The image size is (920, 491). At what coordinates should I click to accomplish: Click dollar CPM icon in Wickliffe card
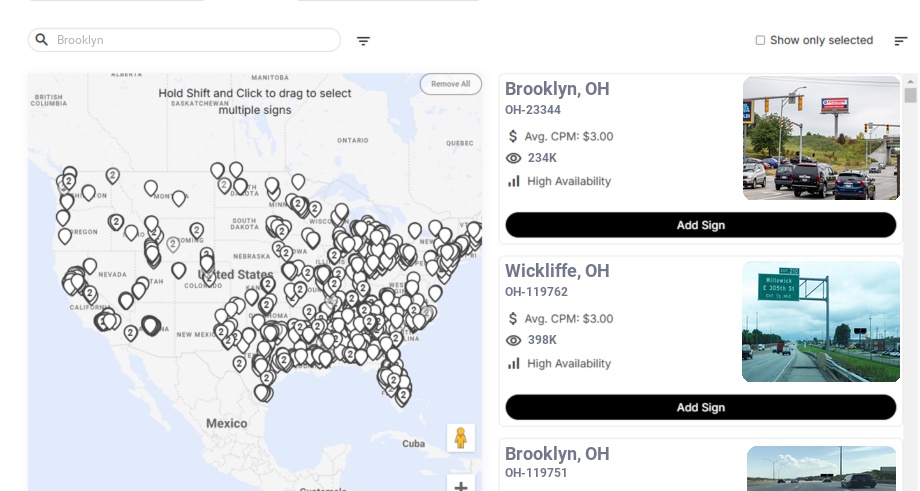coord(513,319)
